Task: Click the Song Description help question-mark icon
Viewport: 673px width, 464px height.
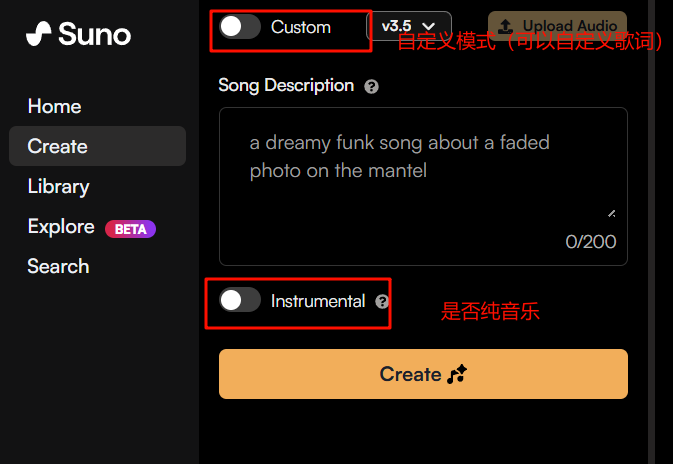Action: (371, 87)
